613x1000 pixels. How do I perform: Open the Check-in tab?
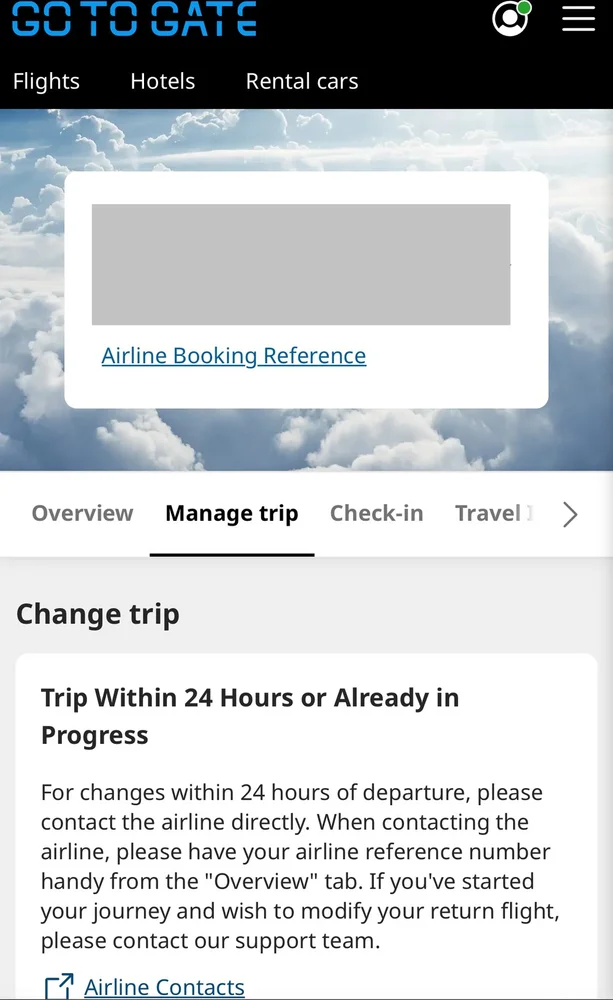click(377, 513)
